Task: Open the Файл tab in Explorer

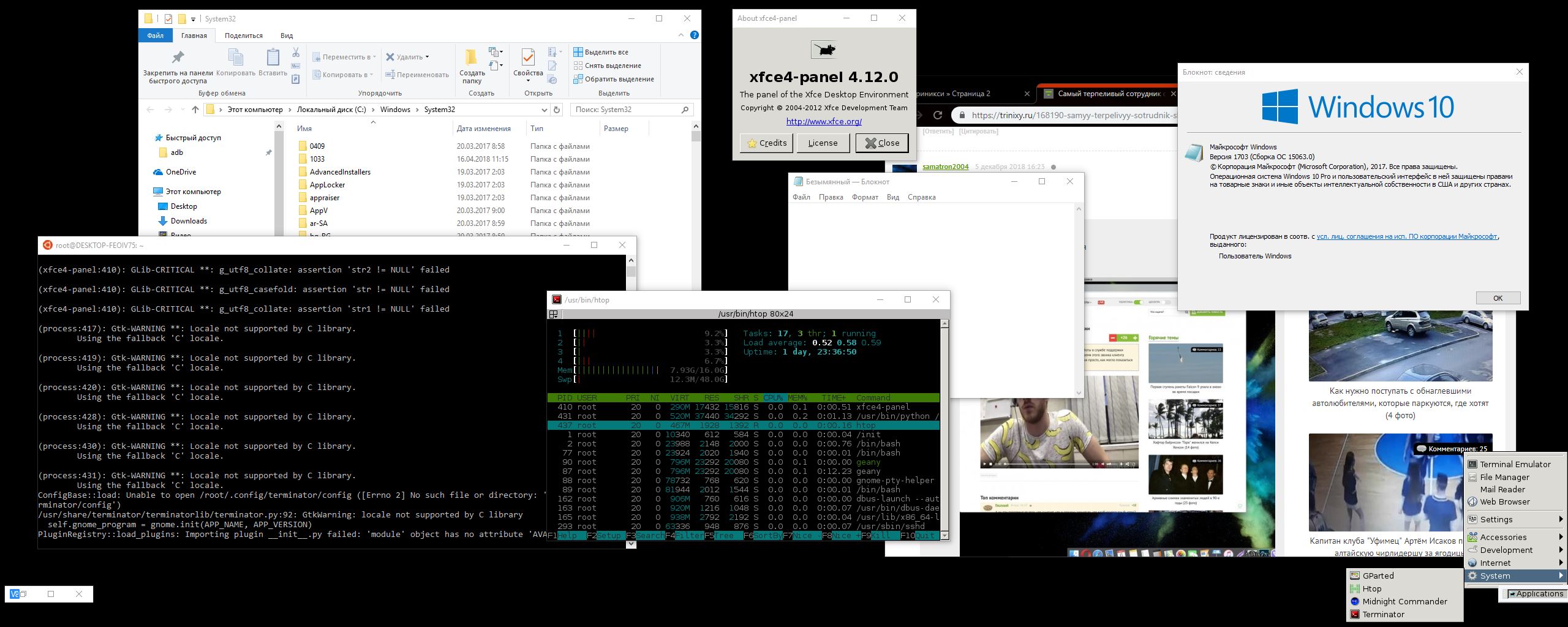Action: (x=155, y=36)
